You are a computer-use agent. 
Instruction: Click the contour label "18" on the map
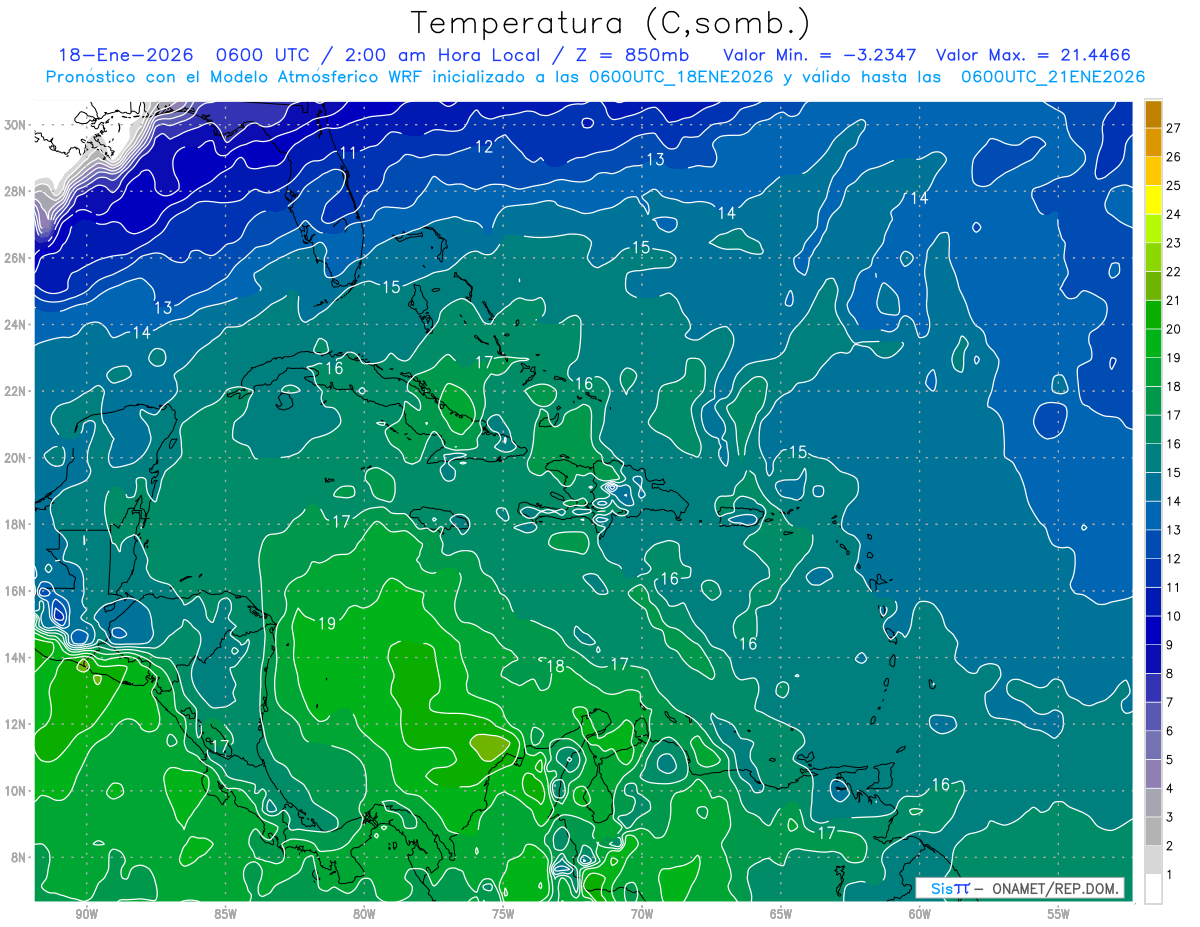(556, 666)
